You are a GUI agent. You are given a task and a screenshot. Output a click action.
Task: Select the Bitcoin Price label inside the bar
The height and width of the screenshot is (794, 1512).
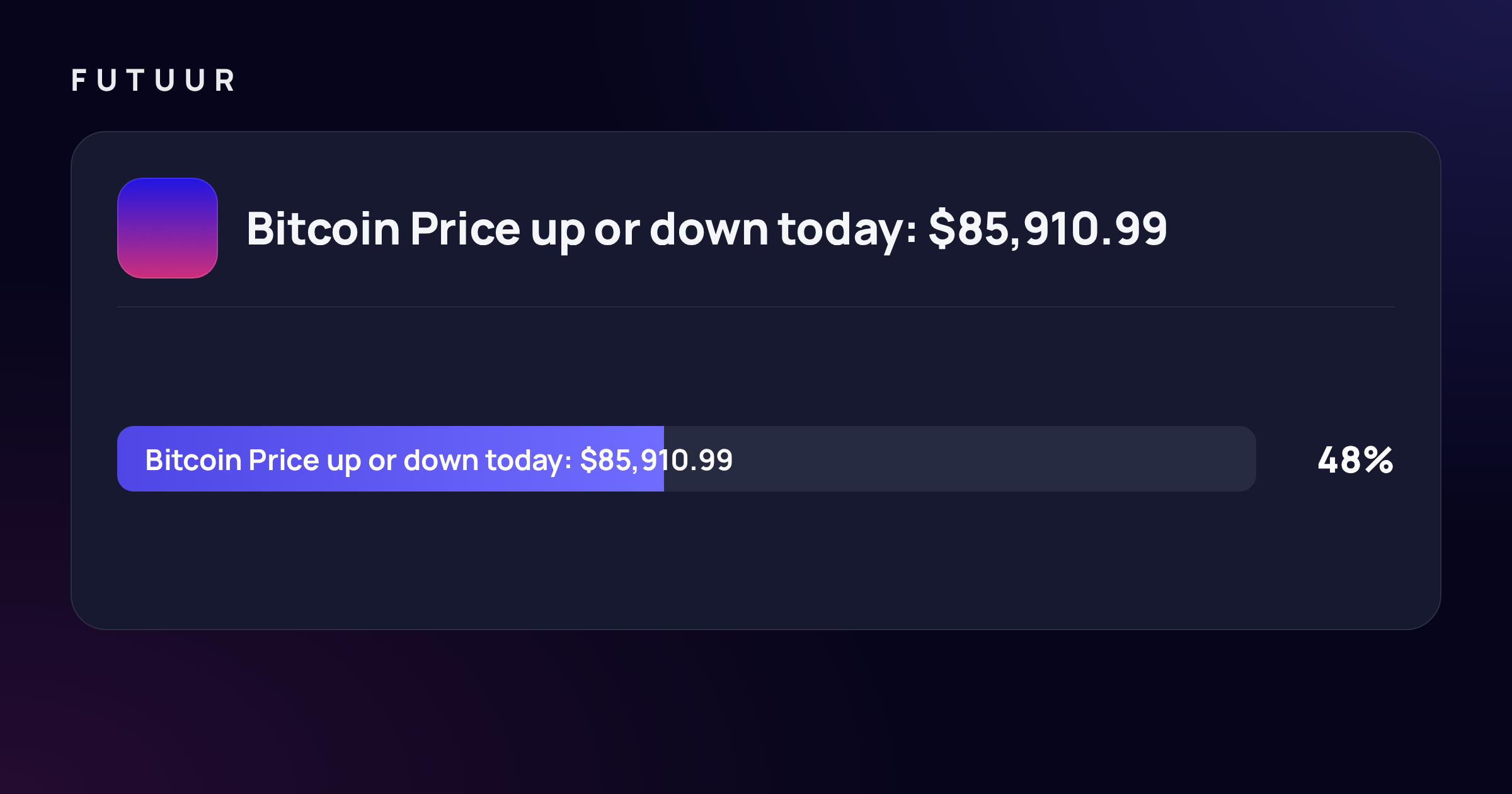(x=439, y=460)
